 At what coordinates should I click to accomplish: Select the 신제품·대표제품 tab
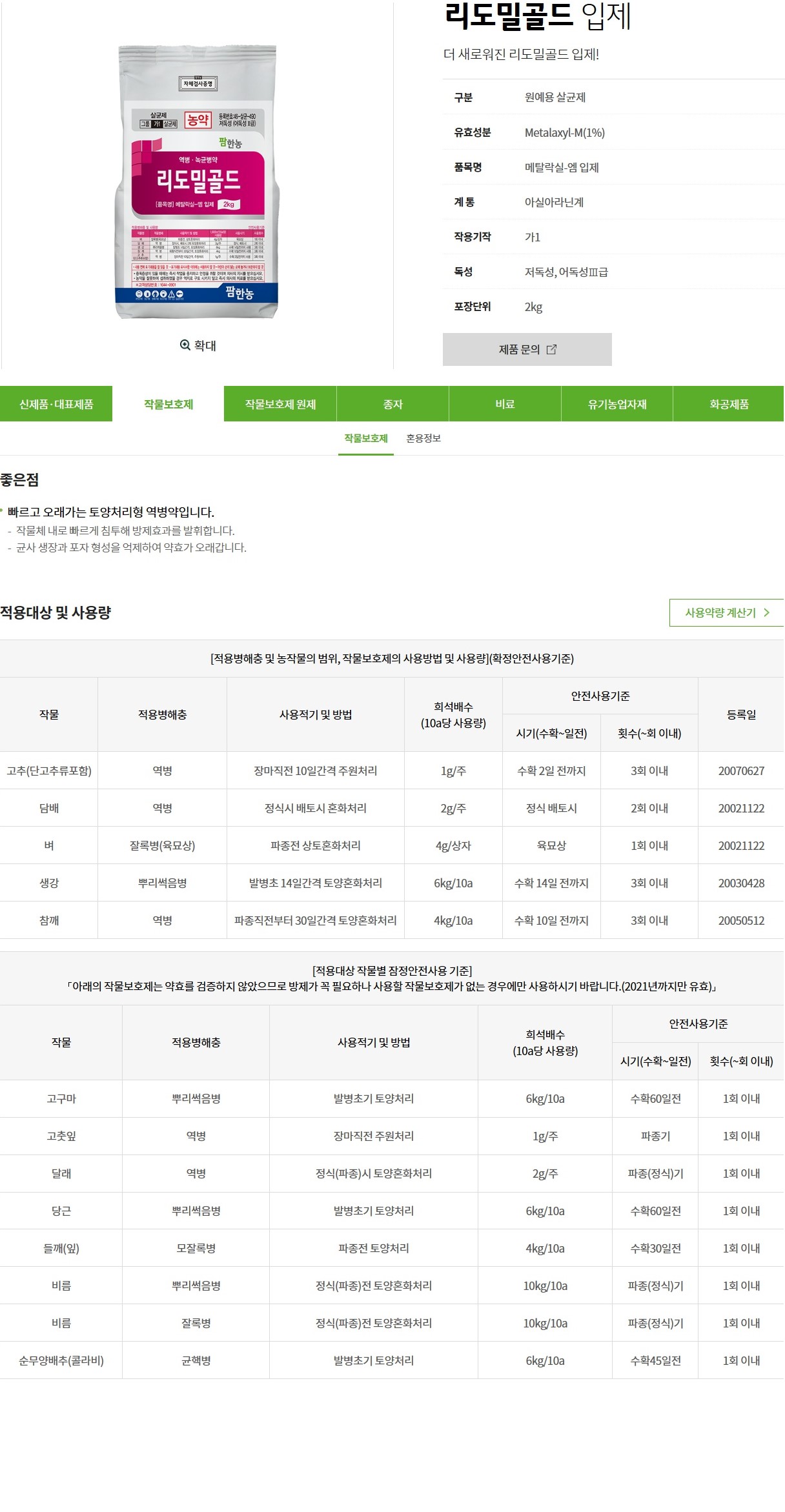56,404
